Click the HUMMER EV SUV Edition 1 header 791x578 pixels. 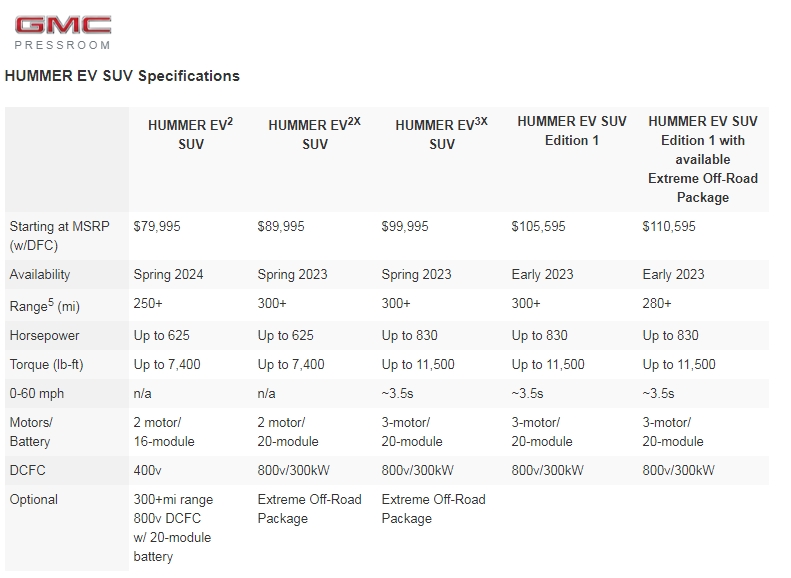pos(572,131)
